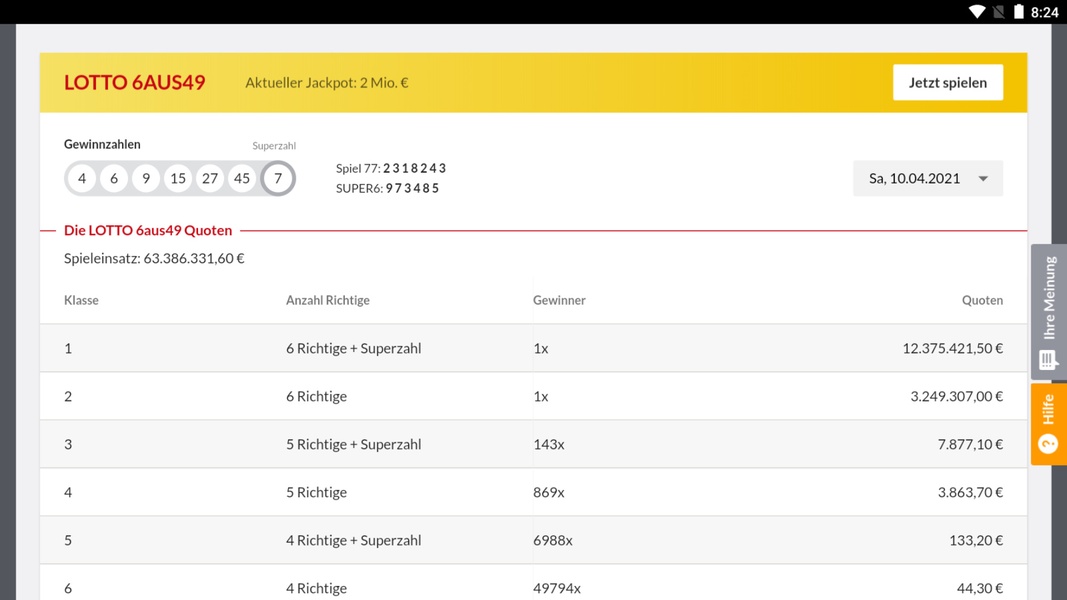1067x600 pixels.
Task: Click the Klasse column header
Action: coord(81,300)
